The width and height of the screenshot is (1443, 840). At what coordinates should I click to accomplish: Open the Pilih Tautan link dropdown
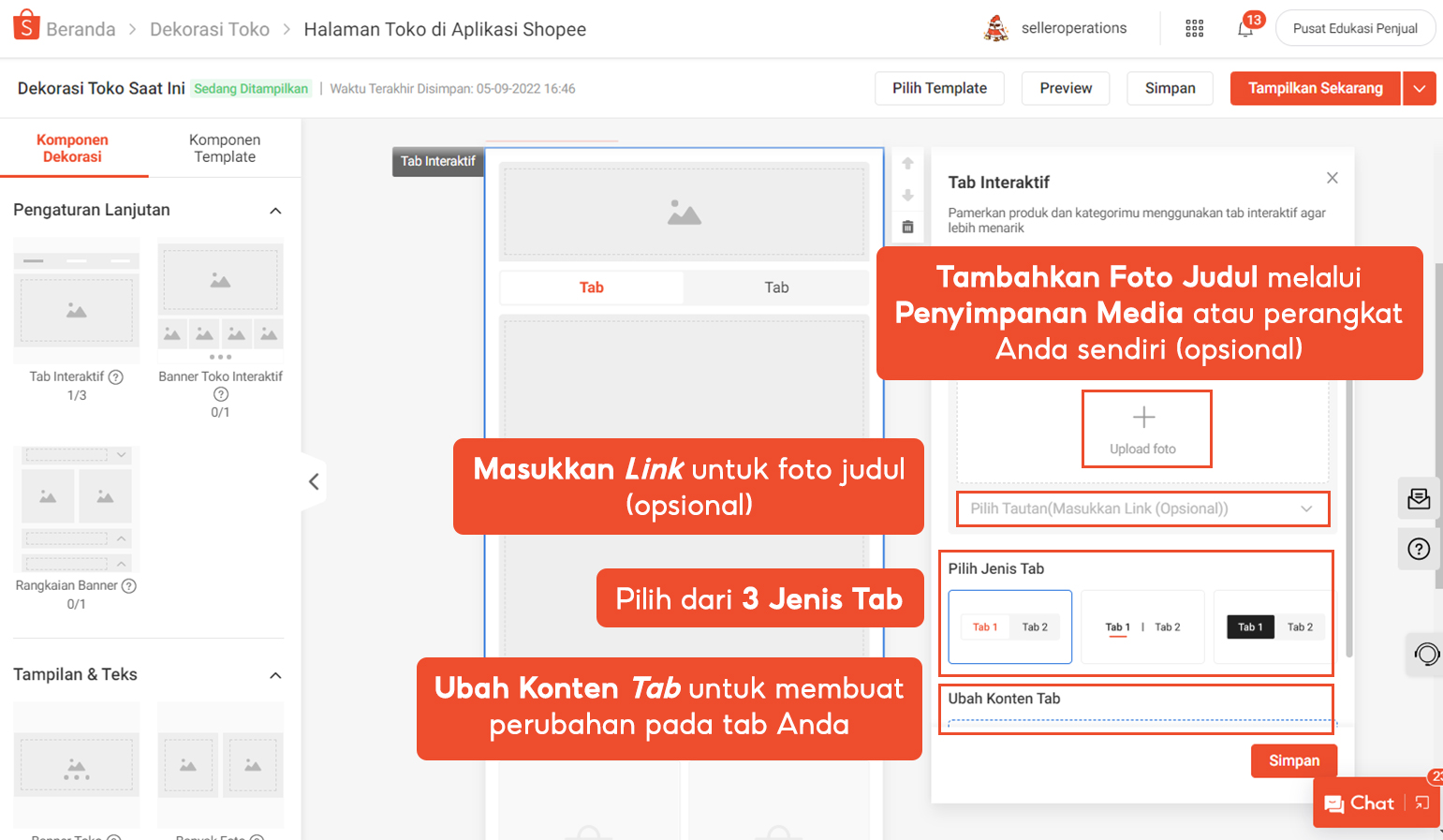1141,508
